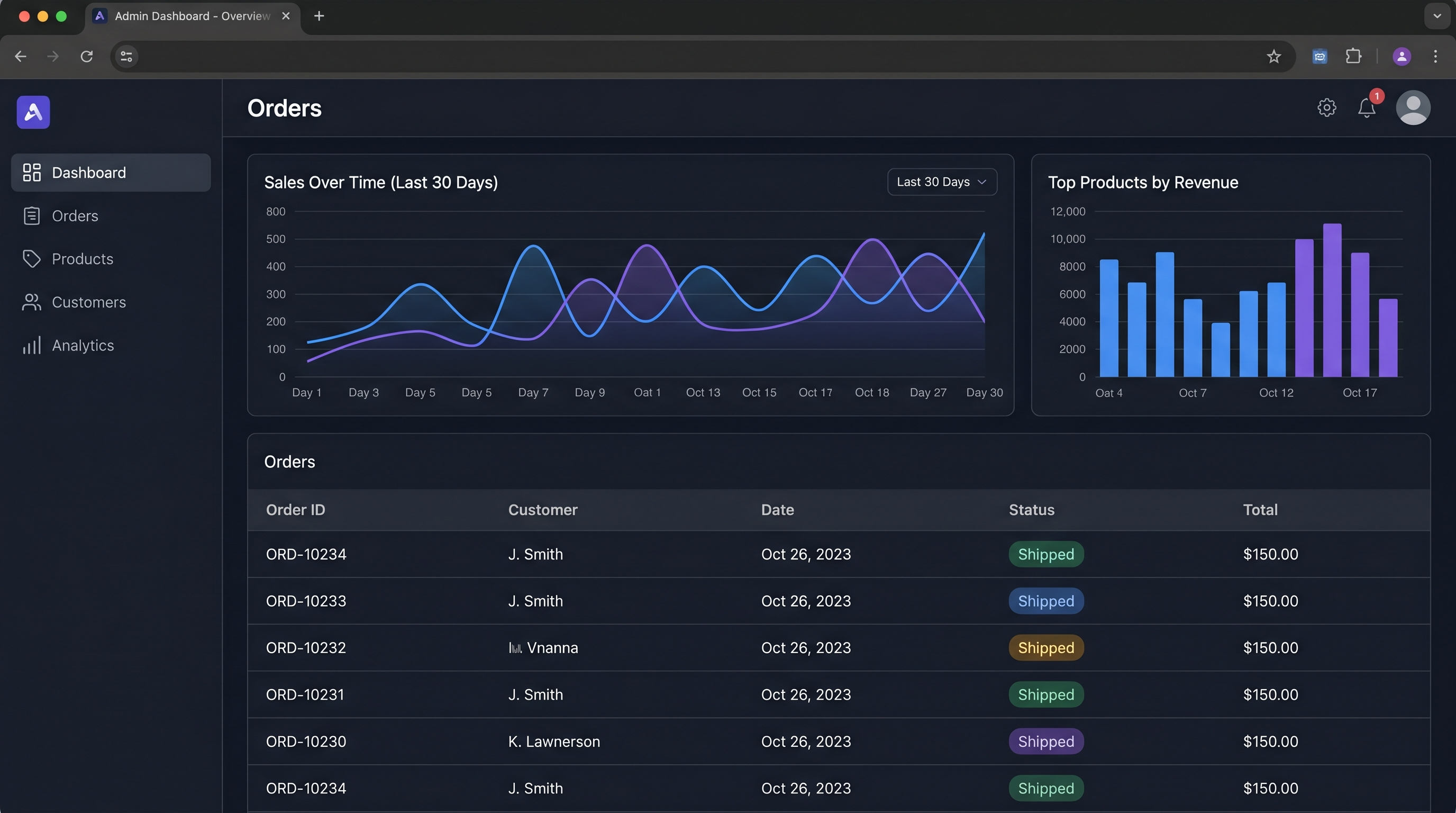This screenshot has width=1456, height=813.
Task: Bookmark this page with the star icon
Action: point(1273,57)
